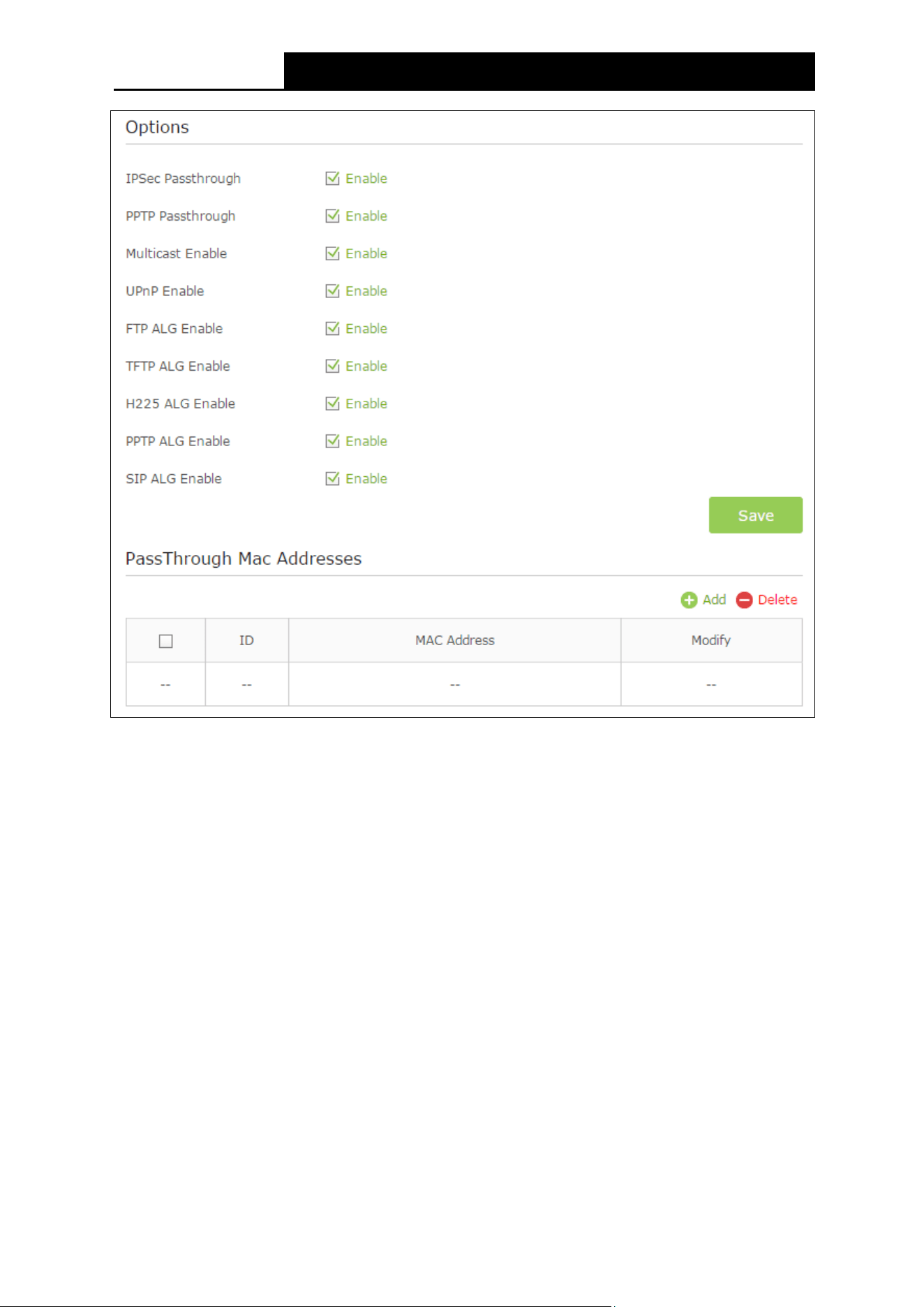Disable PPTP ALG Enable checkbox
Image resolution: width=924 pixels, height=1307 pixels.
click(x=332, y=441)
